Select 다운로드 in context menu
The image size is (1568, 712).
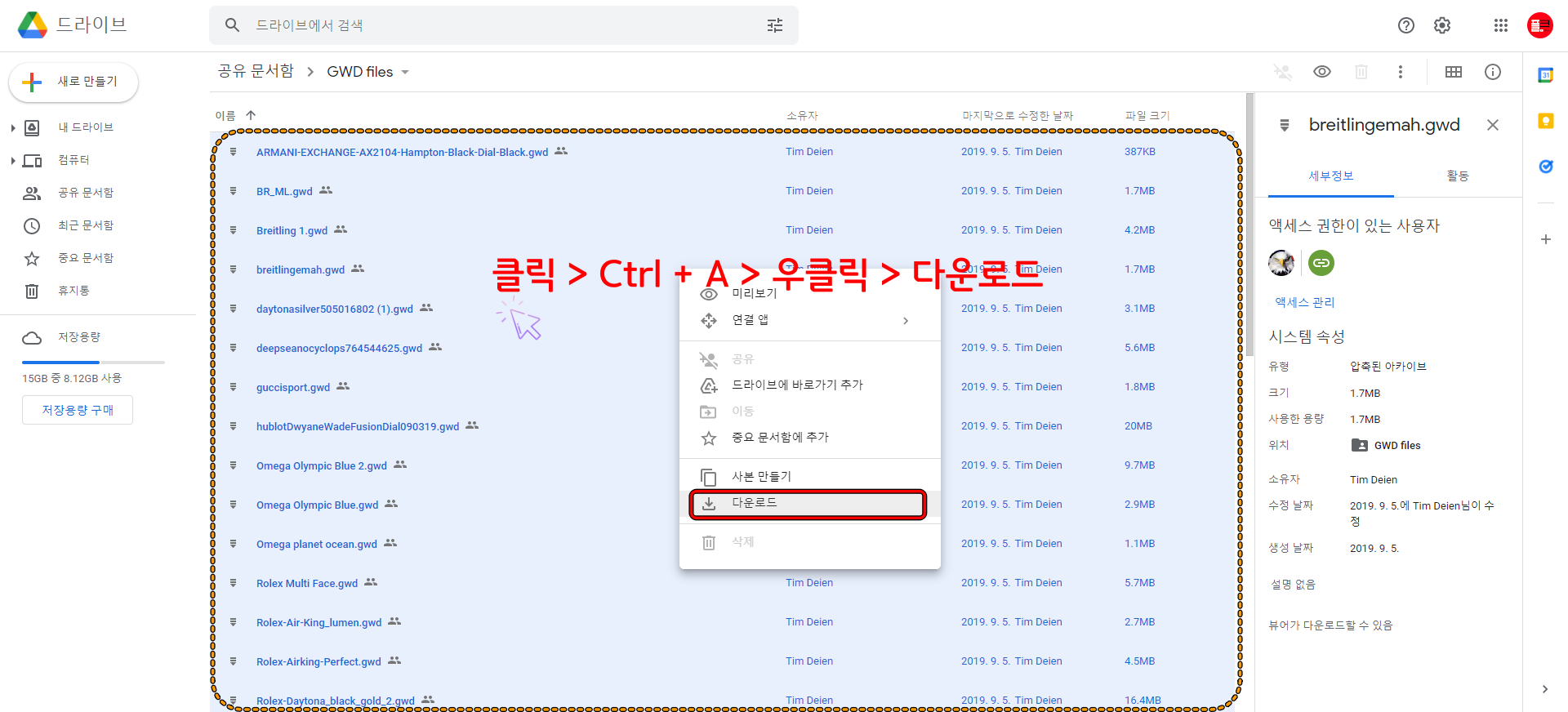click(x=810, y=503)
